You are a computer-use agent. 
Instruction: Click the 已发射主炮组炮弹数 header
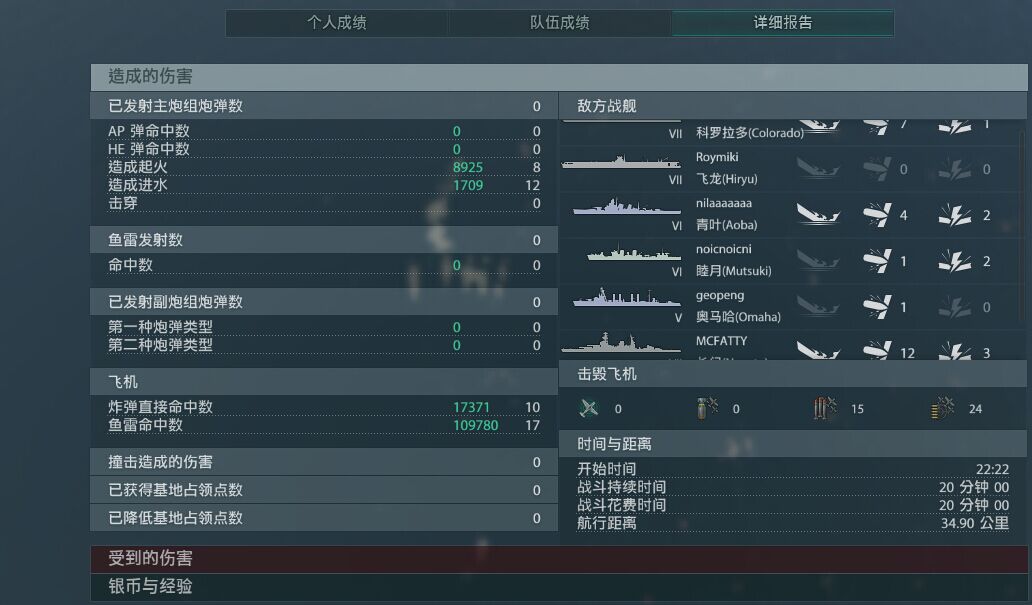(x=324, y=106)
